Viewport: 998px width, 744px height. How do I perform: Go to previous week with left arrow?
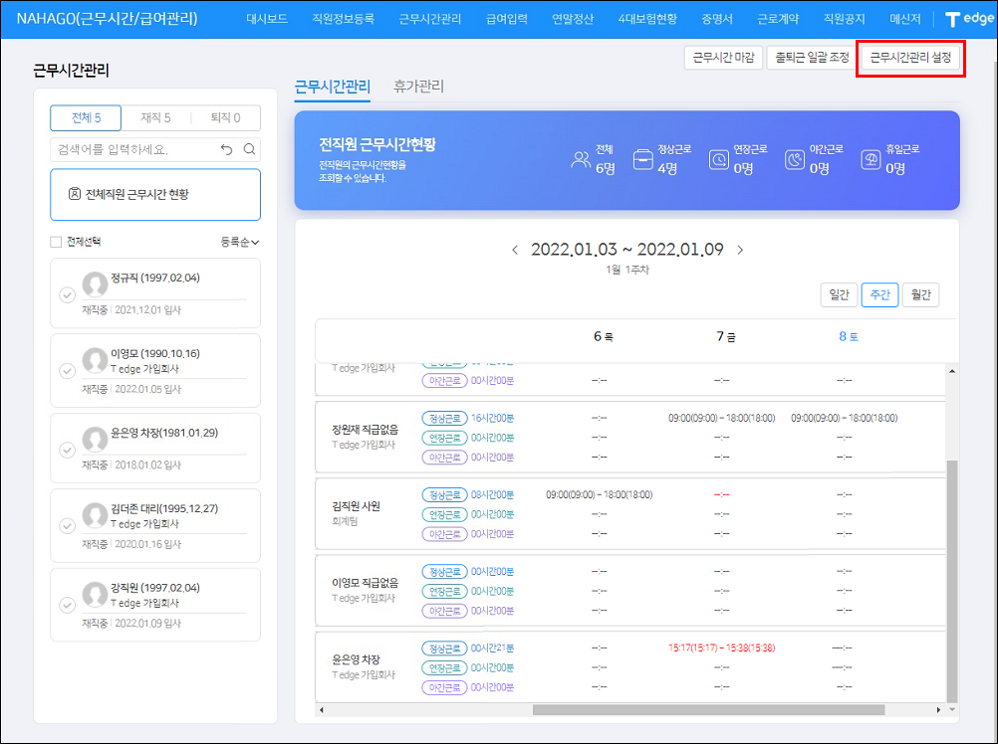click(x=515, y=249)
